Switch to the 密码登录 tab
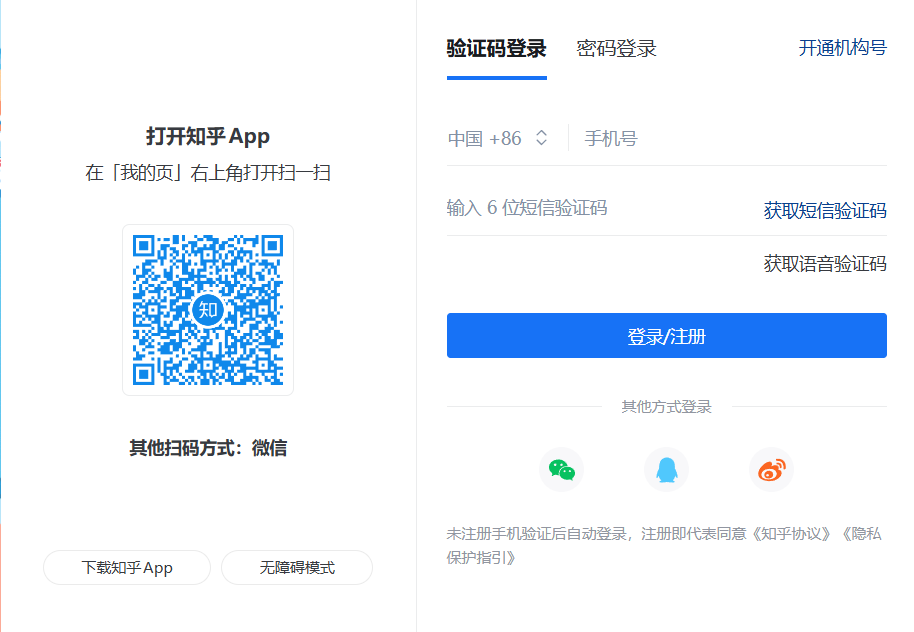Screen dimensions: 914x632 [x=616, y=49]
